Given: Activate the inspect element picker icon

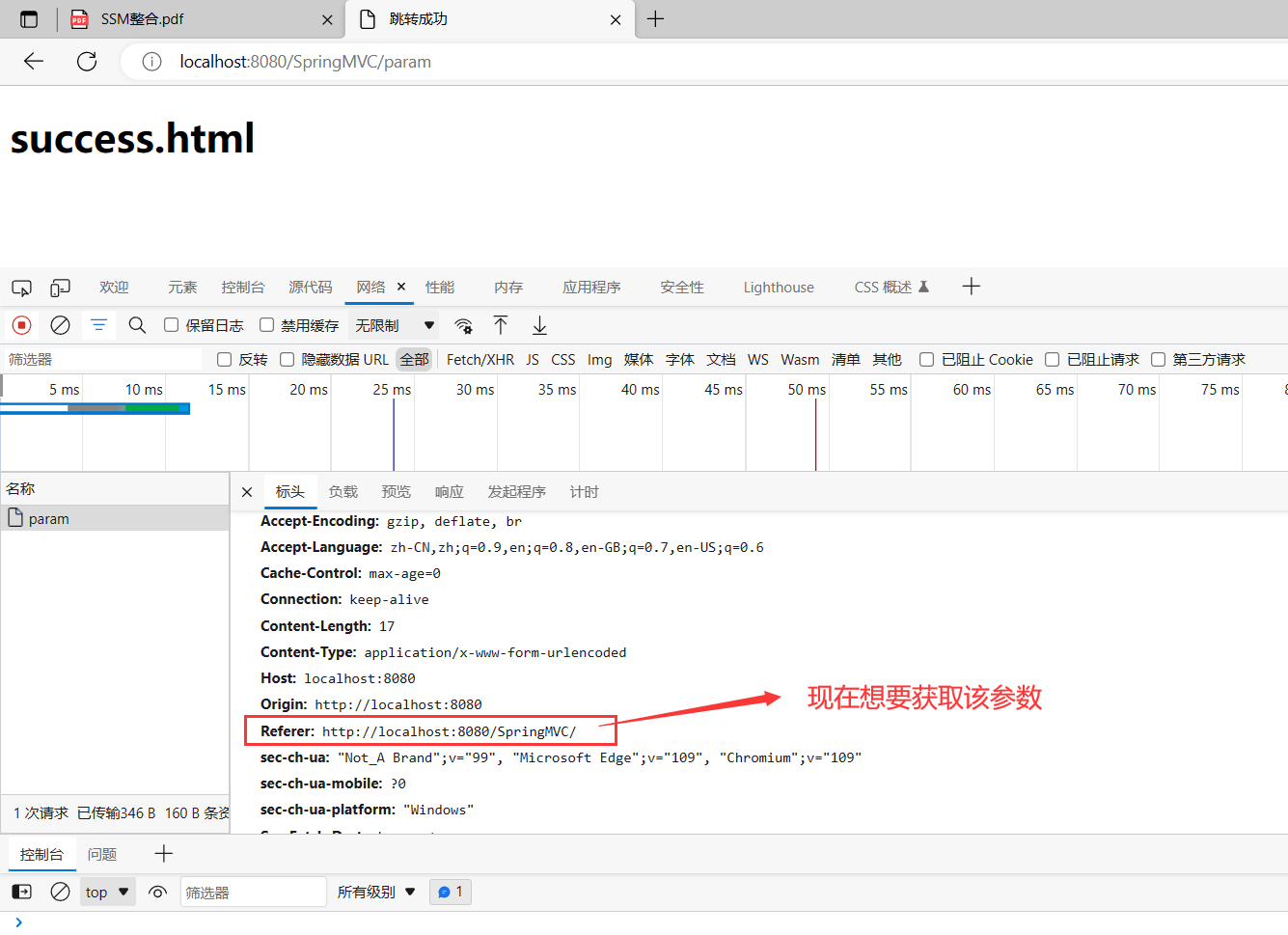Looking at the screenshot, I should click(21, 288).
